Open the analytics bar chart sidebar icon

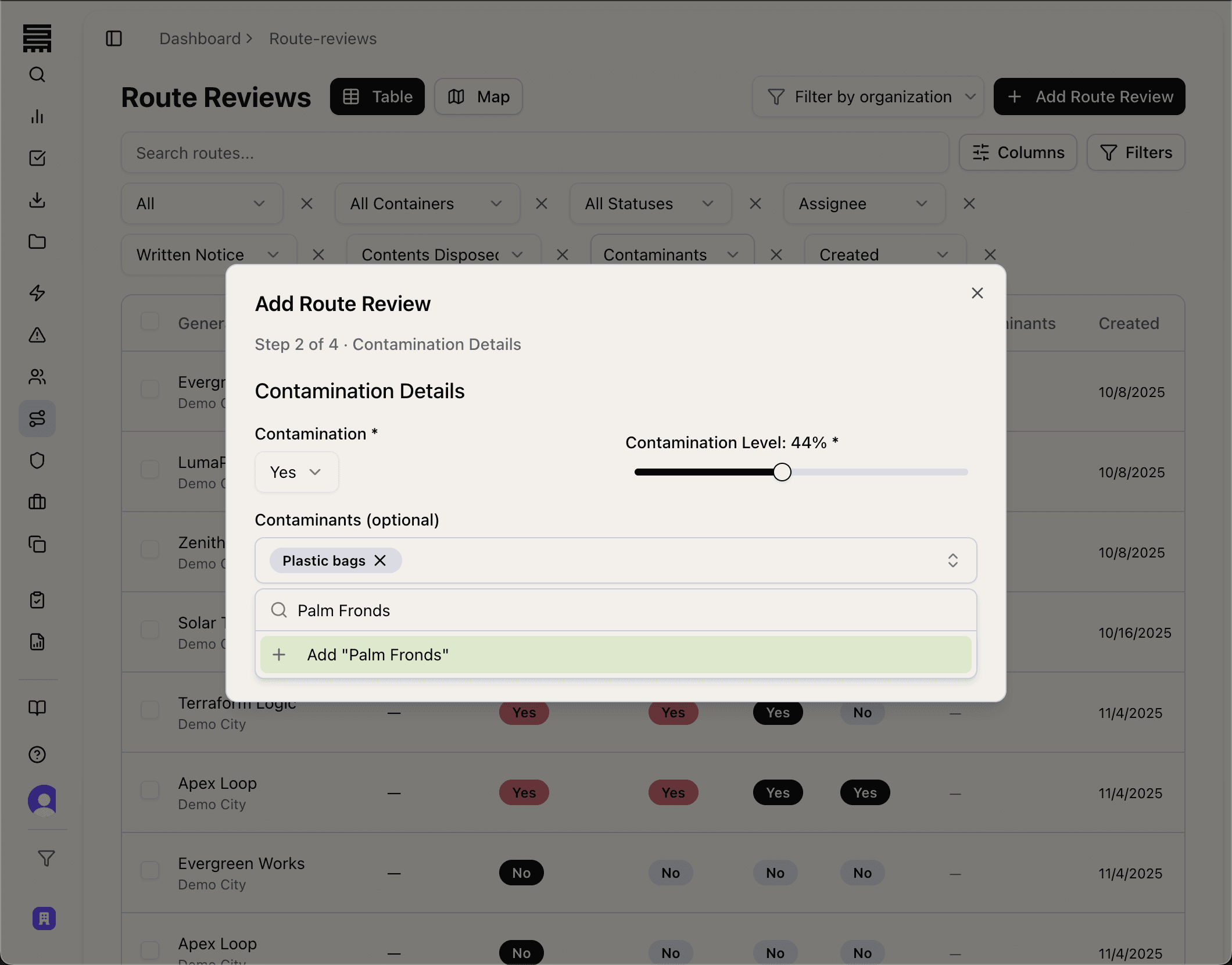pos(37,116)
